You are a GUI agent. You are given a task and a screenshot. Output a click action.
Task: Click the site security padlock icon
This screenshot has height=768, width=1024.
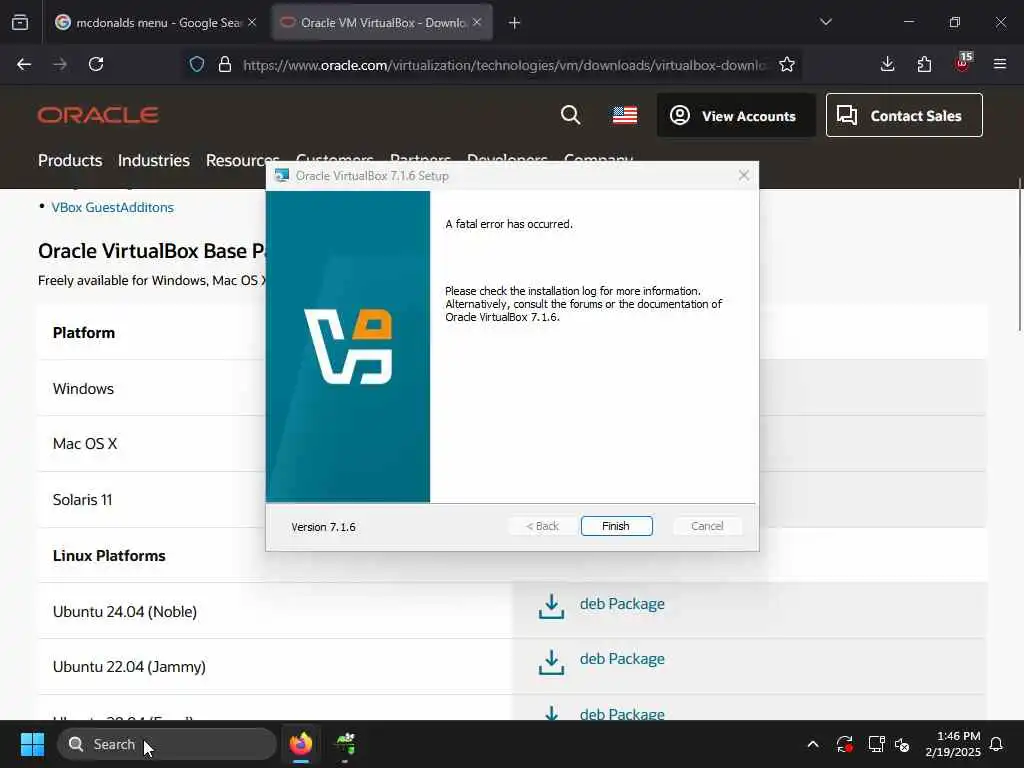point(225,64)
